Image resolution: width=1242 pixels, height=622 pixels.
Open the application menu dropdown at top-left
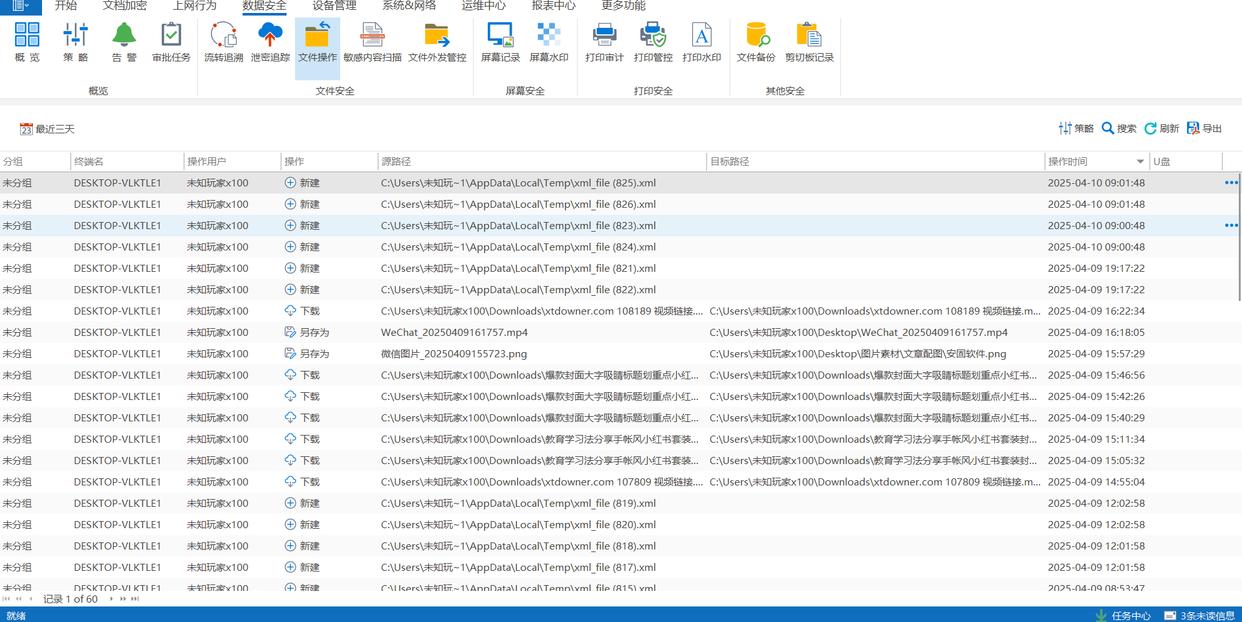click(x=20, y=6)
